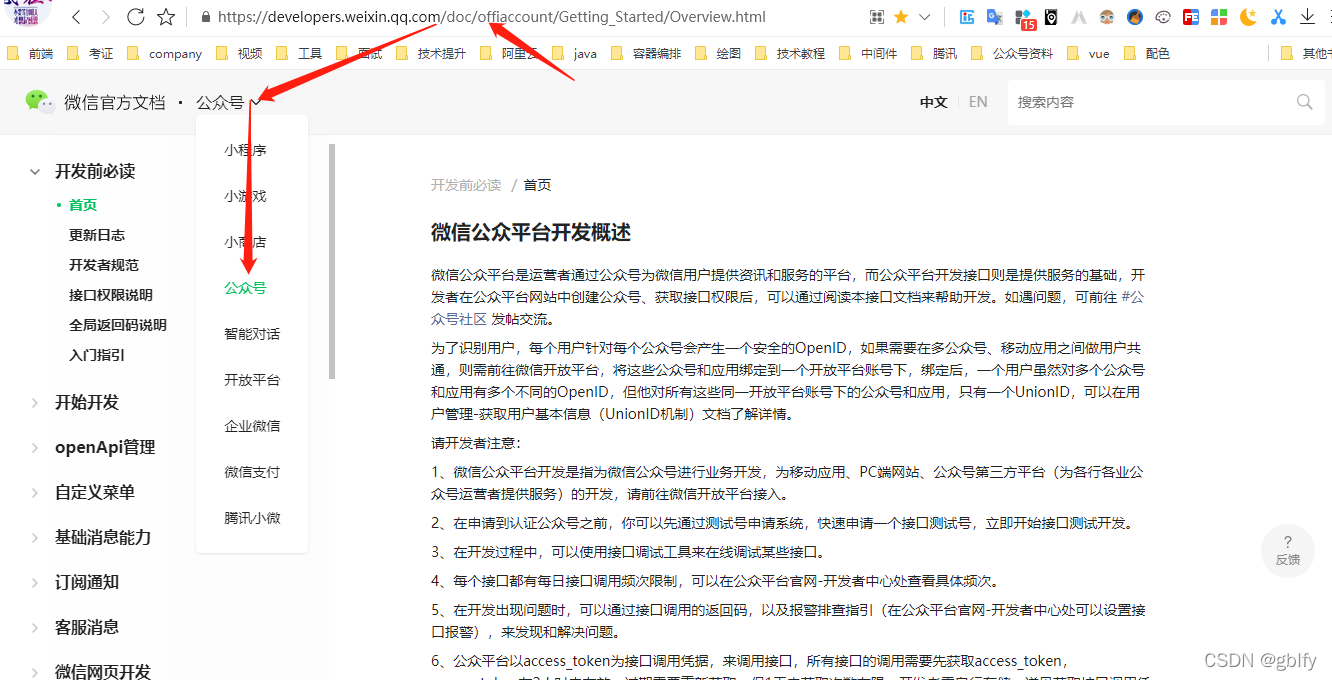Viewport: 1332px width, 680px height.
Task: Reload the page with the refresh icon
Action: pyautogui.click(x=136, y=17)
